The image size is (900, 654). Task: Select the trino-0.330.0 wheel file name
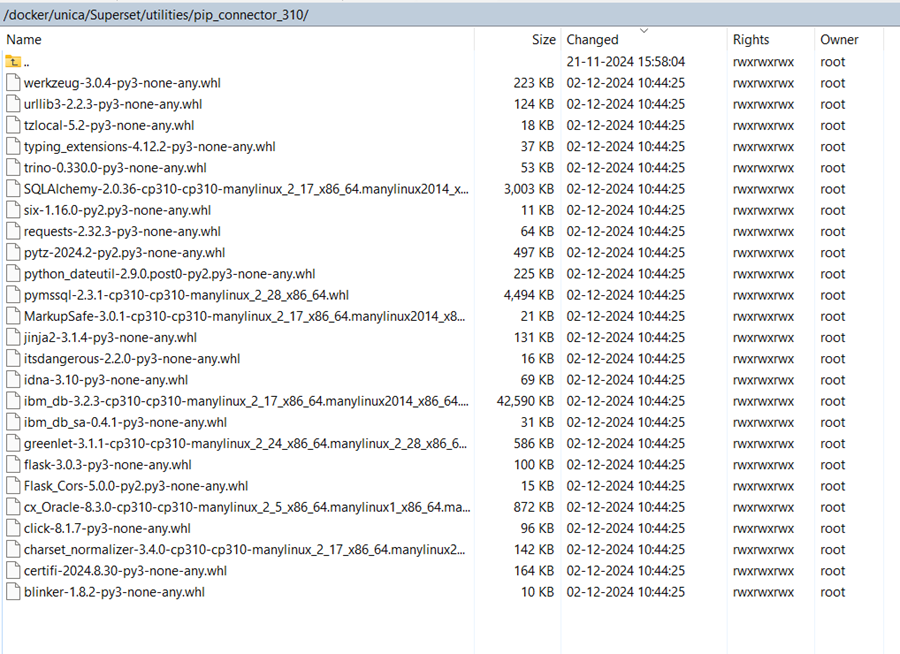(105, 167)
